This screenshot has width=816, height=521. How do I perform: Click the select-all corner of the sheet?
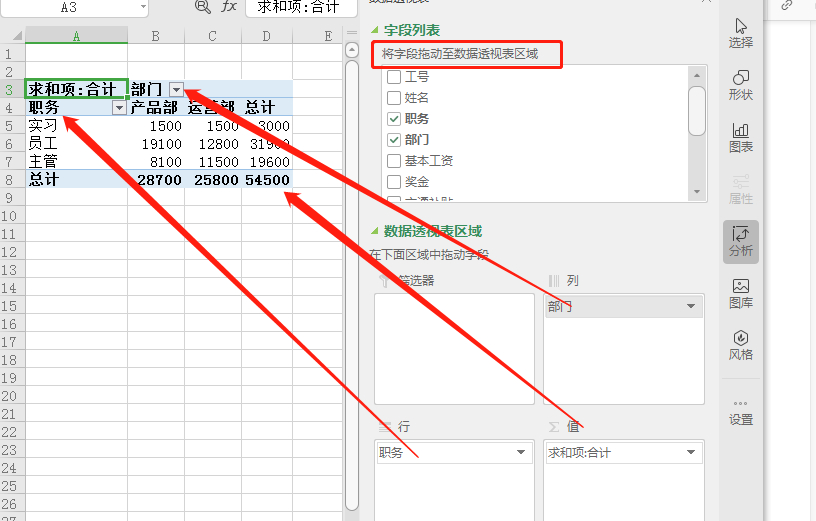point(12,36)
